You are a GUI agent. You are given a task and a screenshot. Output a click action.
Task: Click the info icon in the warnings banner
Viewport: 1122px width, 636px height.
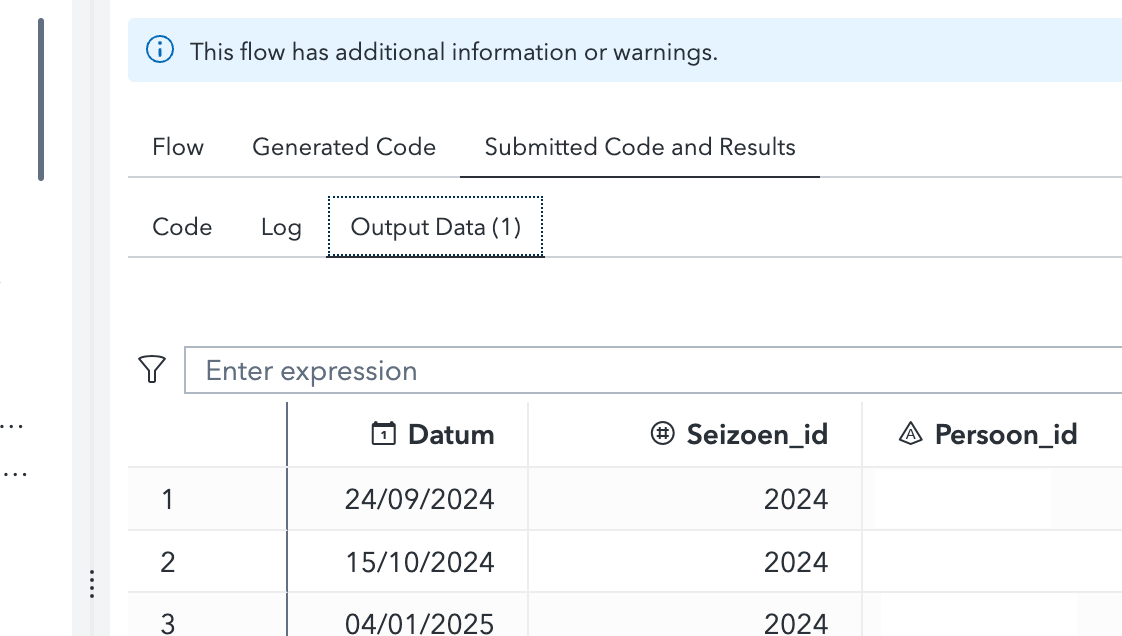coord(160,50)
